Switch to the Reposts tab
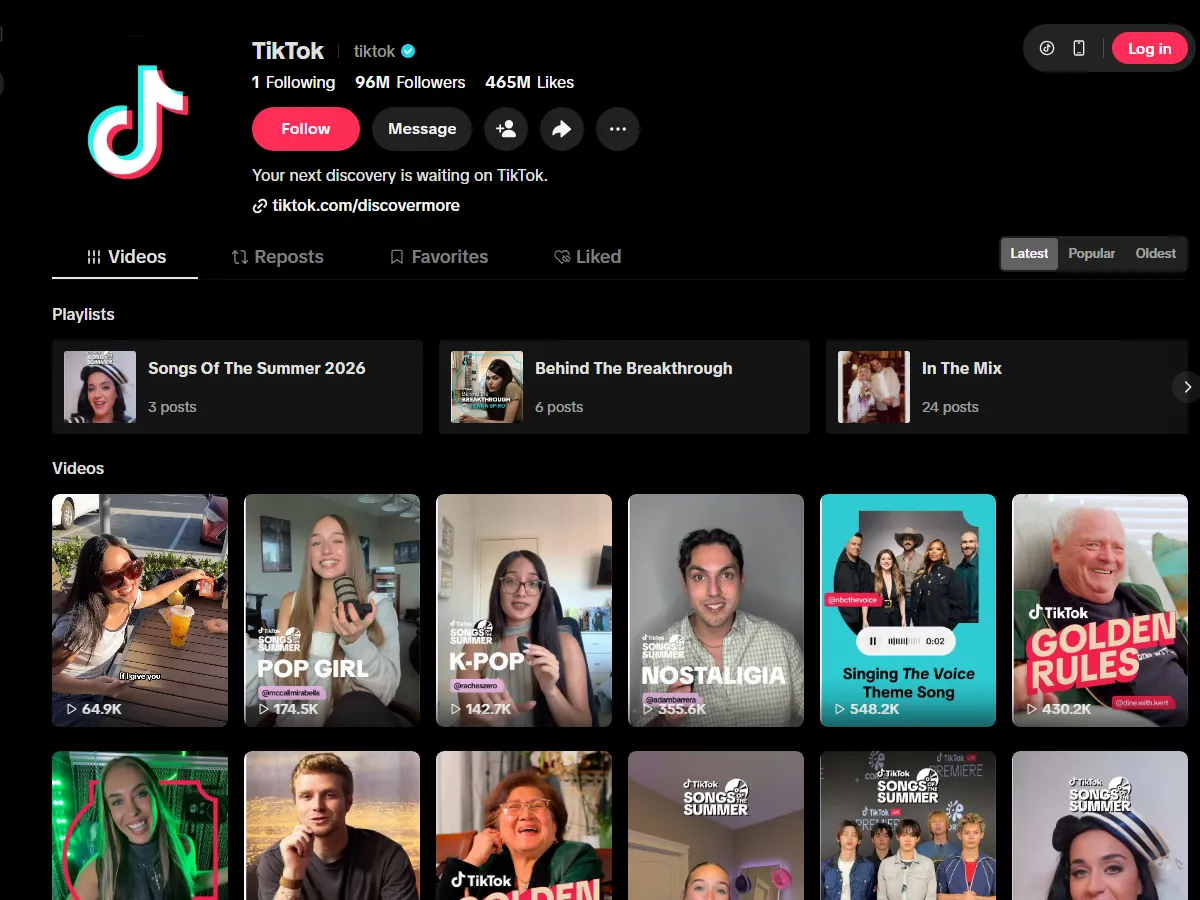This screenshot has width=1200, height=900. (x=277, y=257)
